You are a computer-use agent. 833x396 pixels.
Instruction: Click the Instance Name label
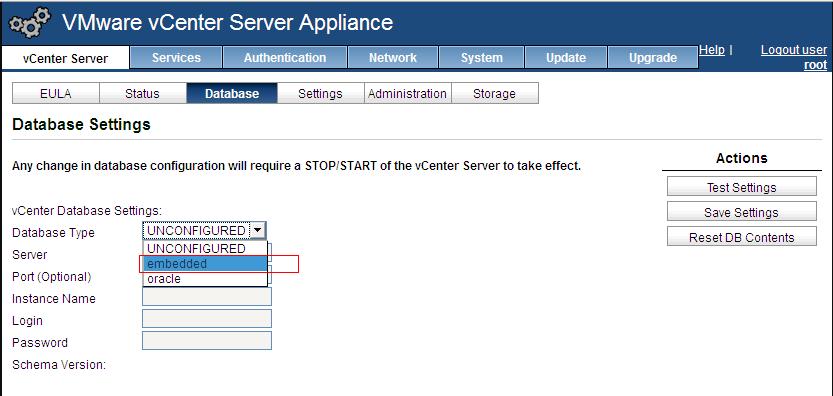(54, 299)
